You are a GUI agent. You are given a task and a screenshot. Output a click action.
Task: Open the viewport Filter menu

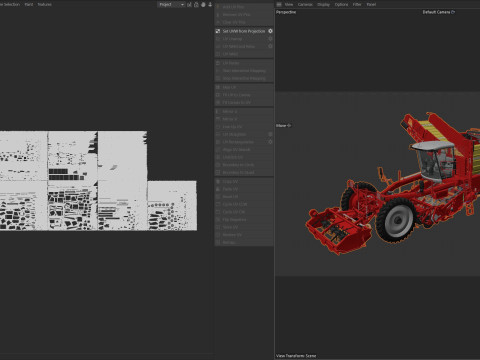tap(357, 4)
